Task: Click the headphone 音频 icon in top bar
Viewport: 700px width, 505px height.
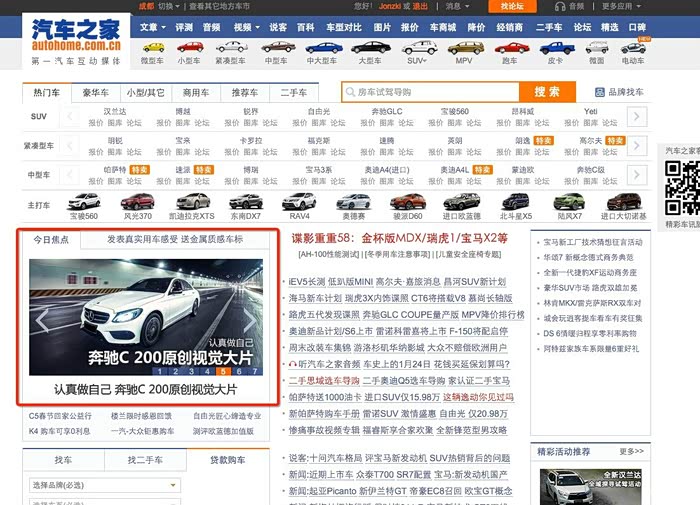Action: [x=560, y=6]
